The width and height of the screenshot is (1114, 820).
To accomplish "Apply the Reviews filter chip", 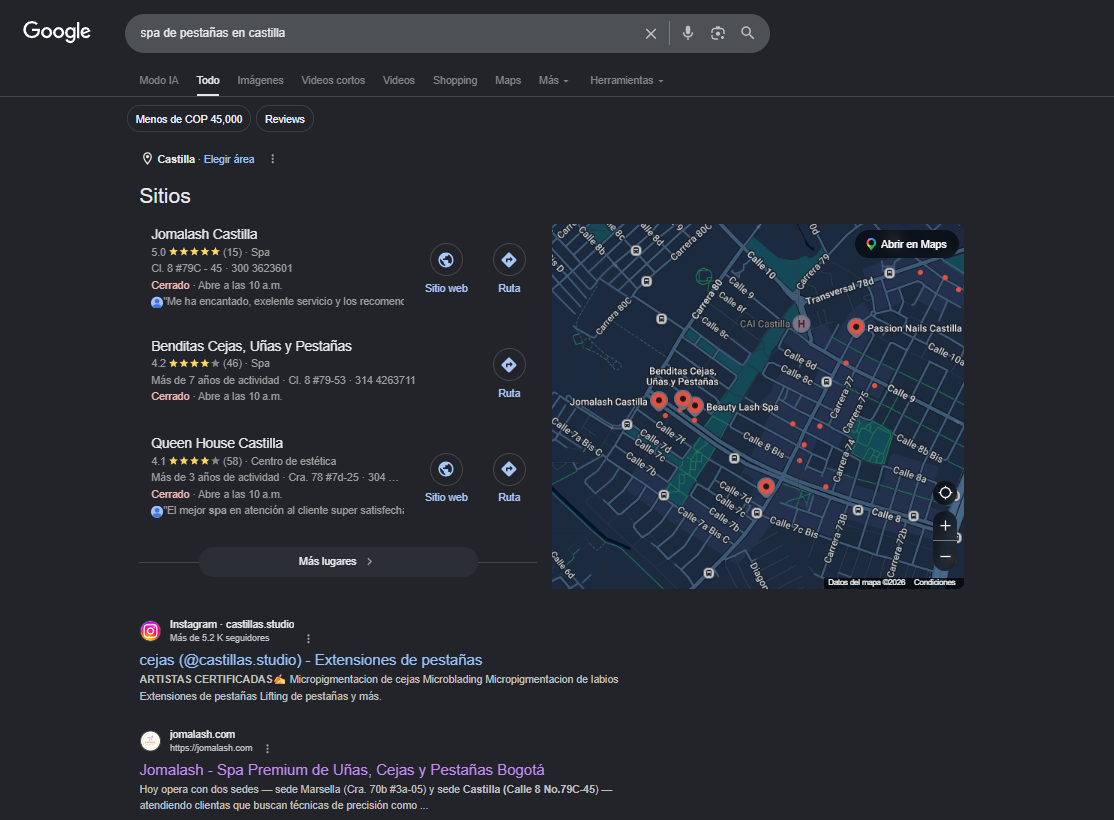I will click(x=285, y=119).
